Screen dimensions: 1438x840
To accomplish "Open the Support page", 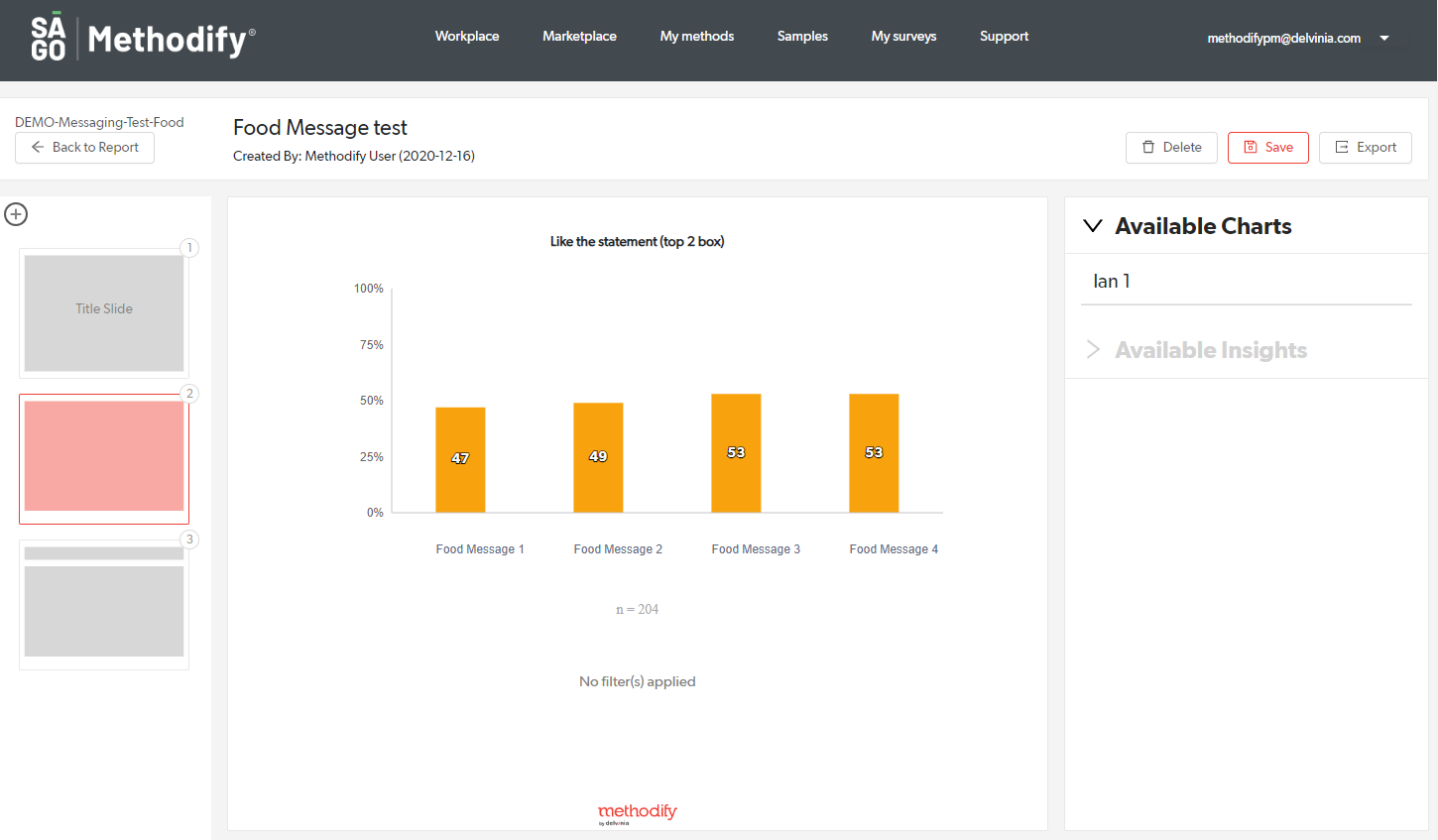I will coord(1004,37).
